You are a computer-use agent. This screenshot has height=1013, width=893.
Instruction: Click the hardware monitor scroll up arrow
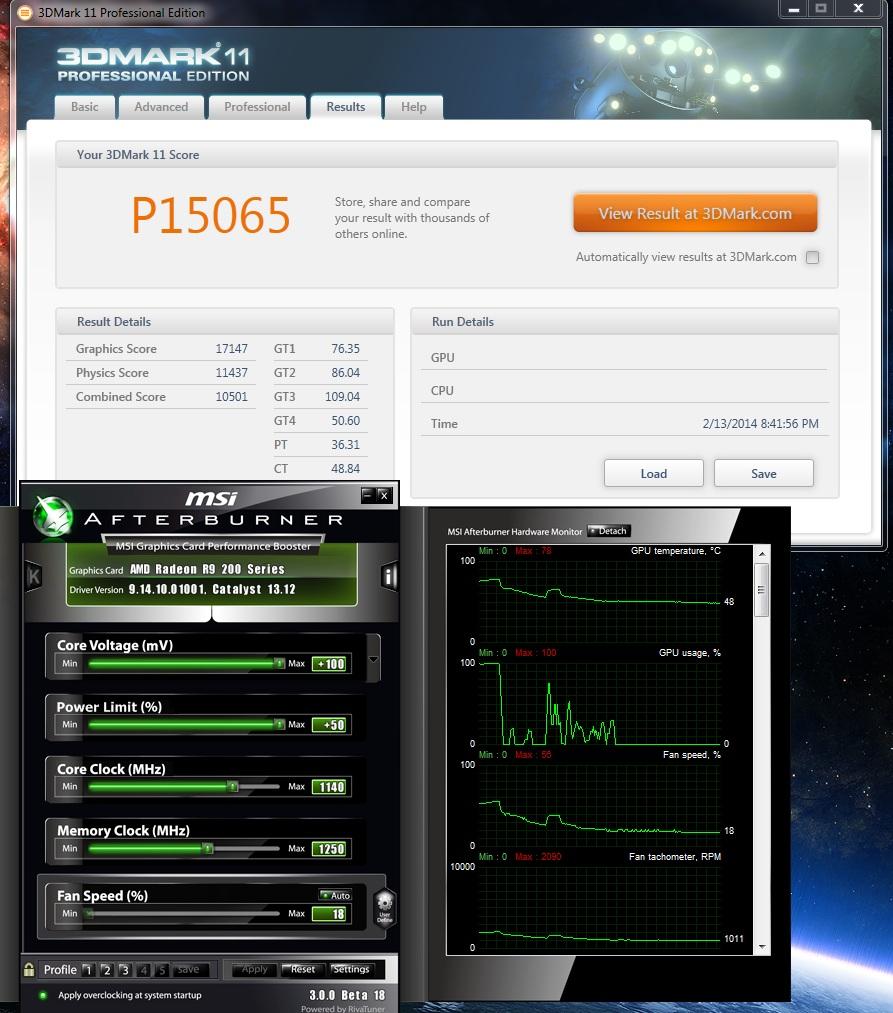pos(762,554)
